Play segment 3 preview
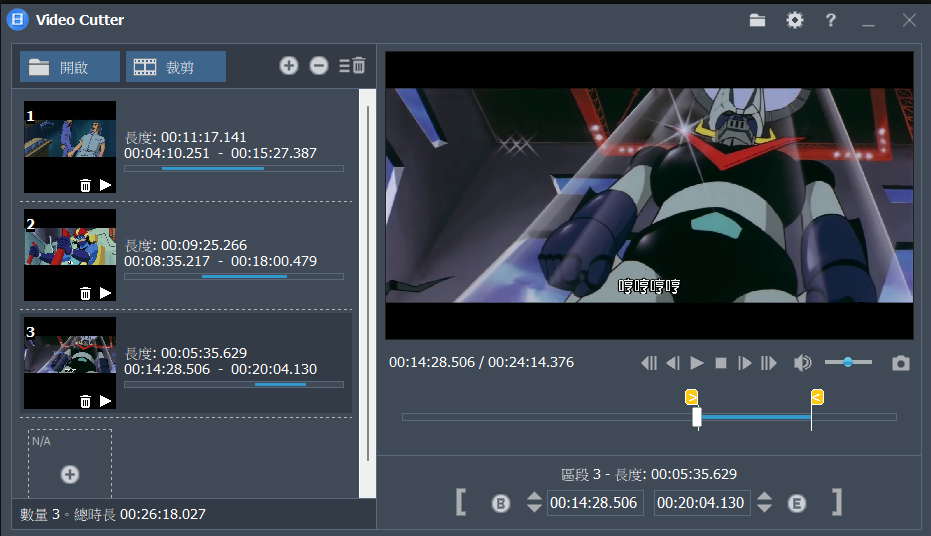931x536 pixels. [x=106, y=402]
